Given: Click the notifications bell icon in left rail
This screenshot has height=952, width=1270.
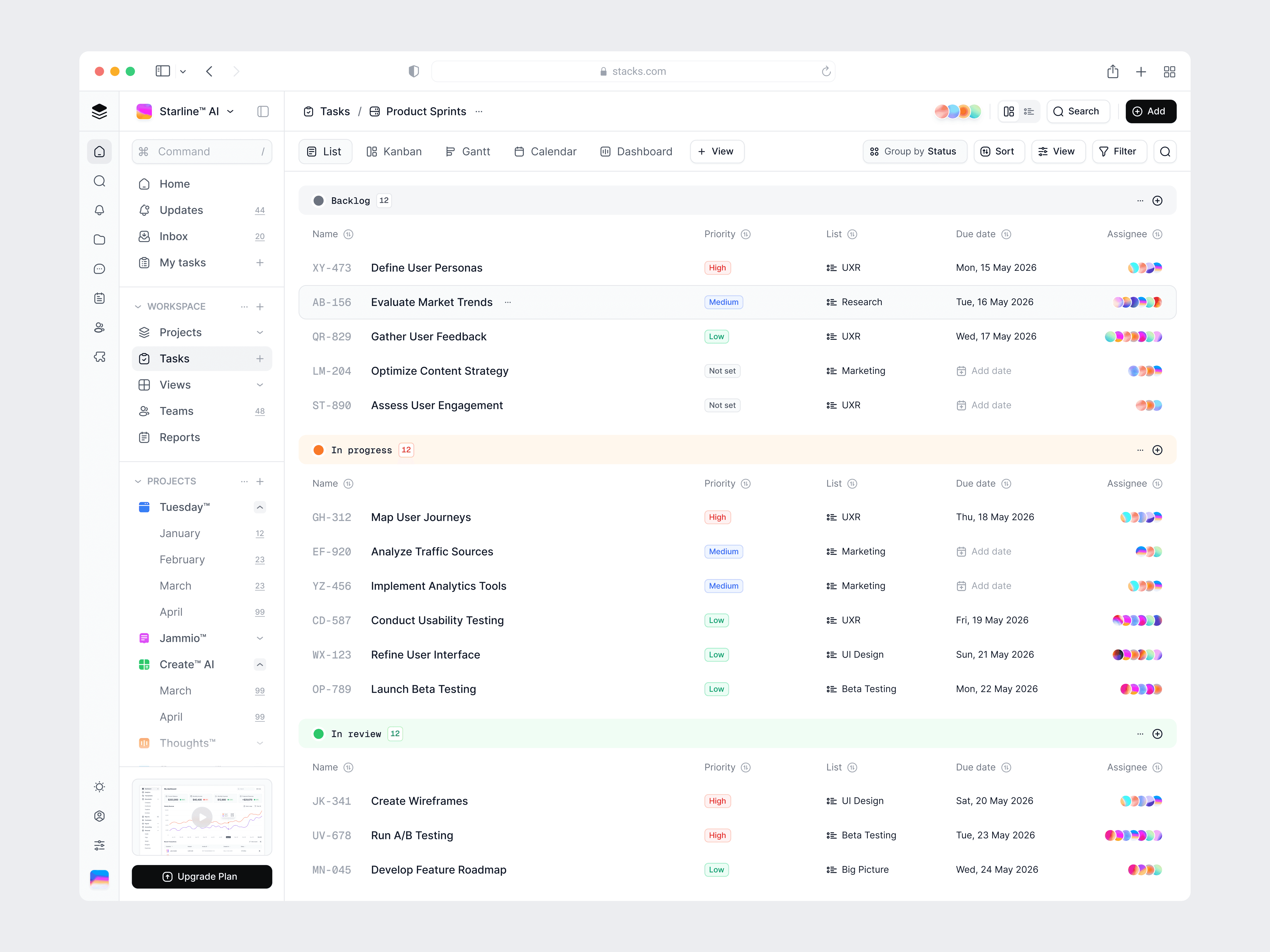Looking at the screenshot, I should (99, 210).
